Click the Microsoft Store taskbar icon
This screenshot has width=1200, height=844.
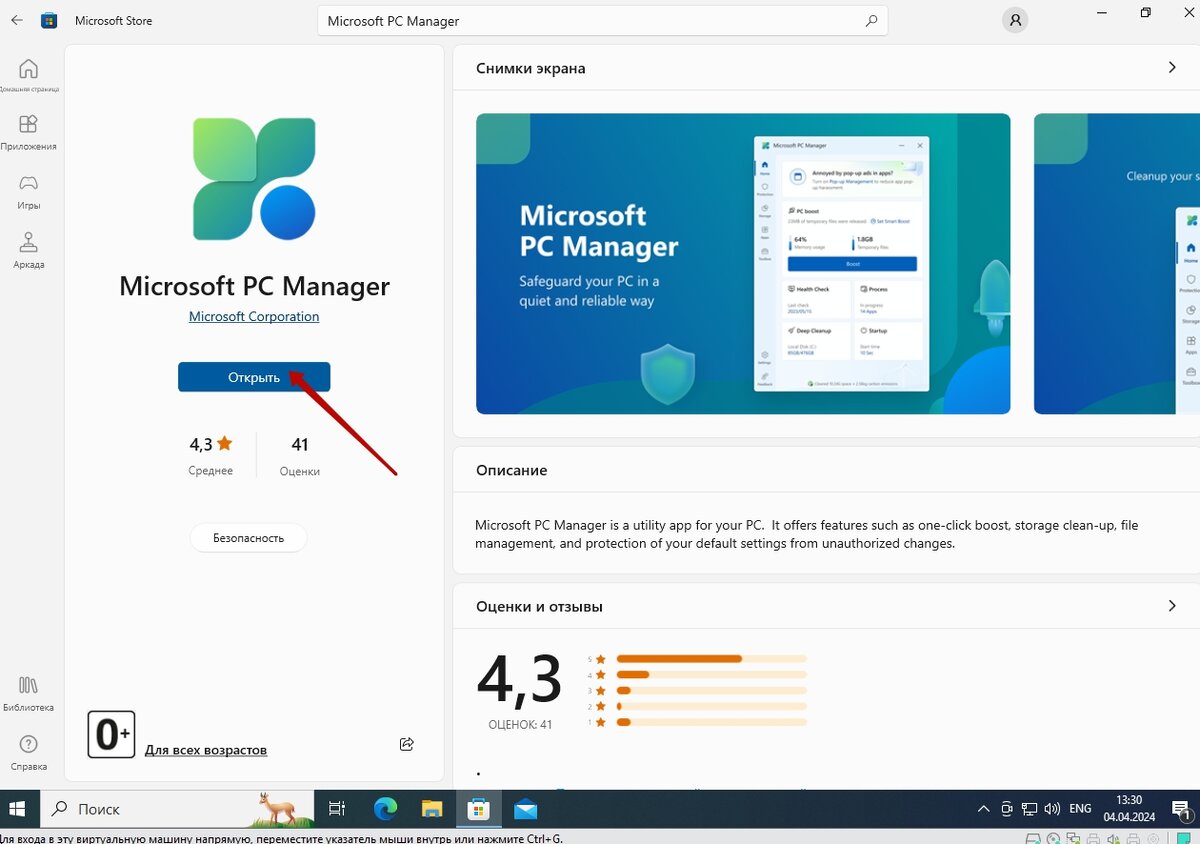tap(478, 808)
